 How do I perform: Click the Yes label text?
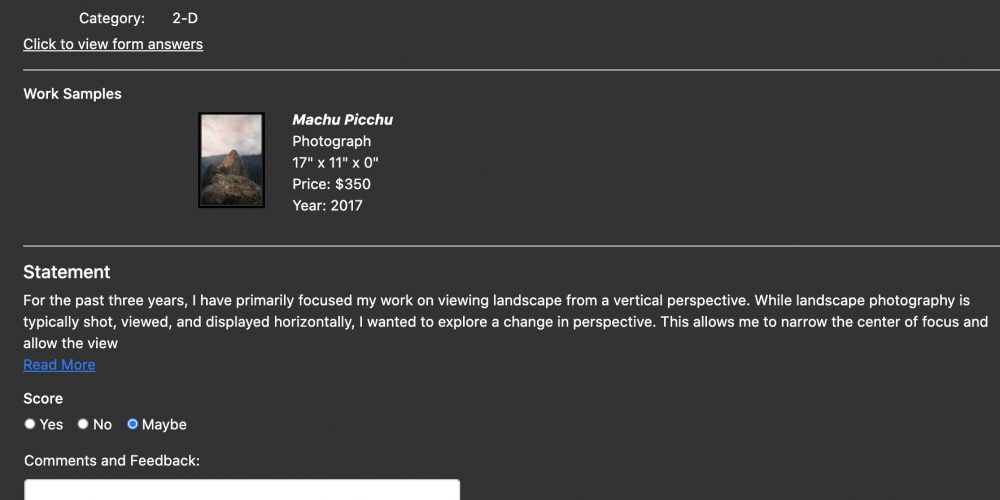(x=51, y=425)
